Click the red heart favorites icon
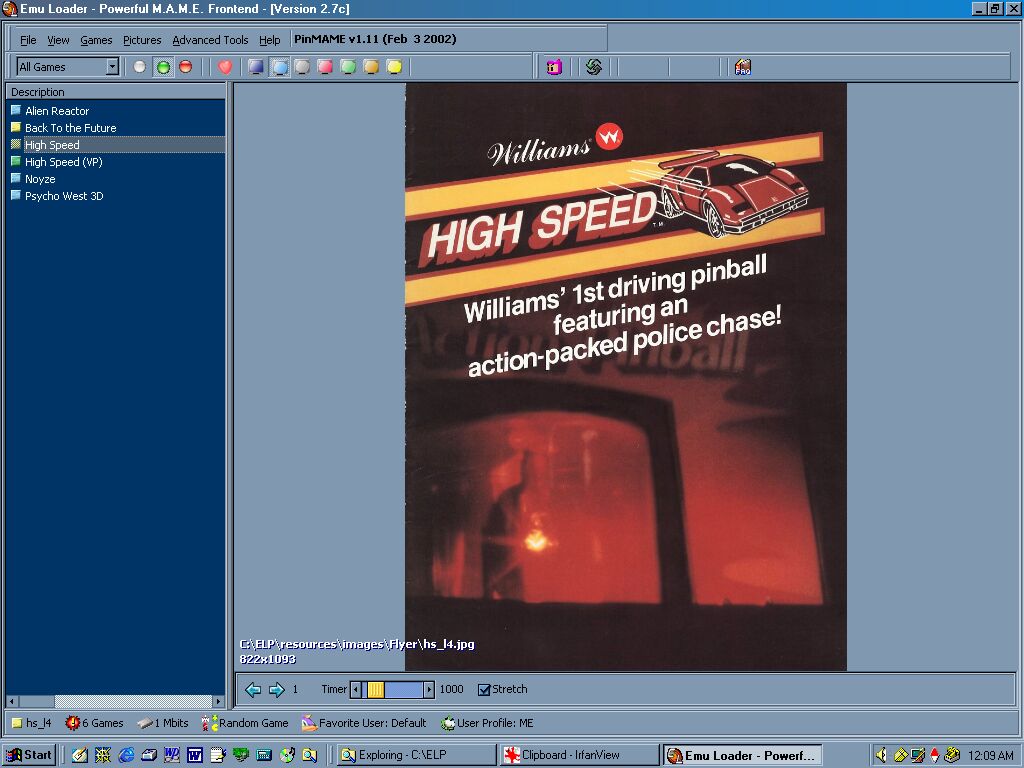This screenshot has width=1024, height=768. [225, 67]
